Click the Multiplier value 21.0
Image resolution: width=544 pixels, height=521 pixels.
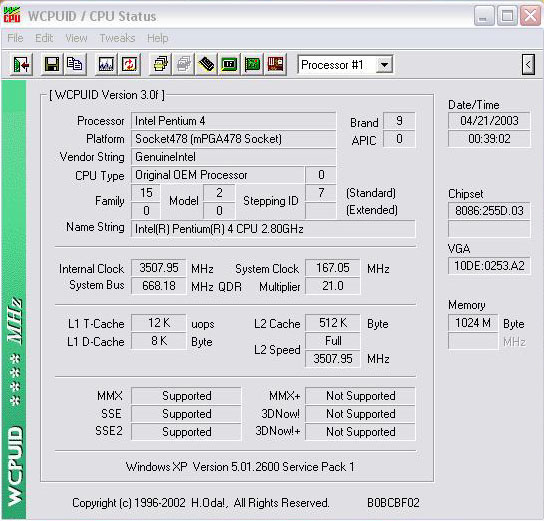click(x=333, y=286)
